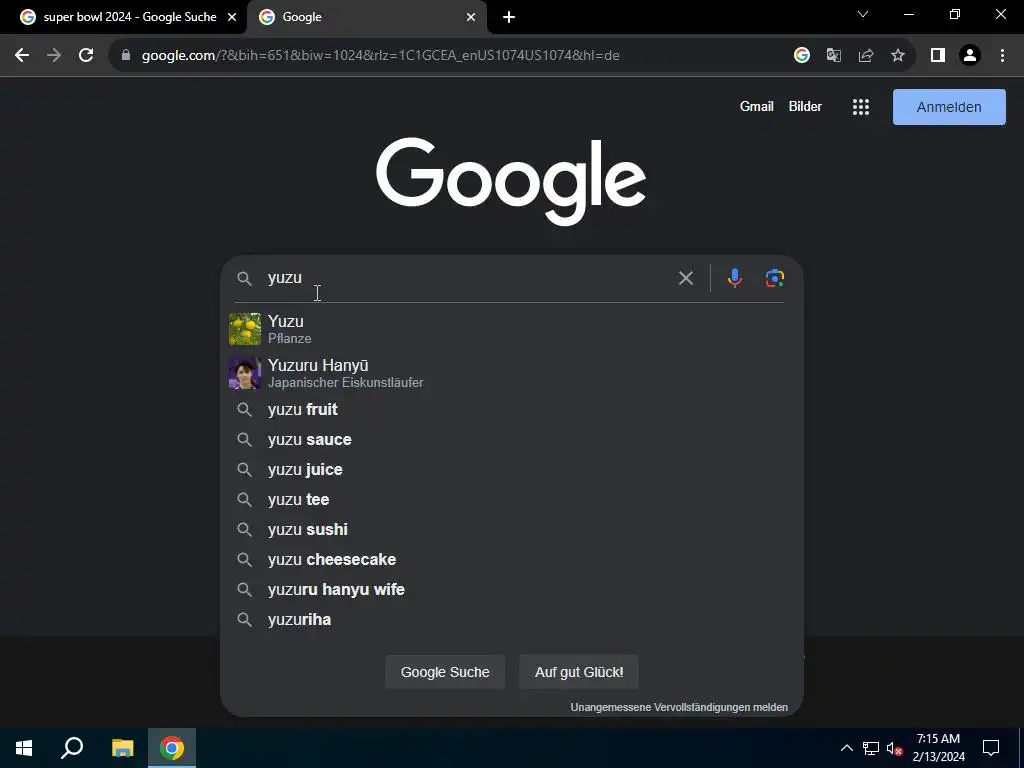
Task: Close the super bowl 2024 tab
Action: point(232,17)
